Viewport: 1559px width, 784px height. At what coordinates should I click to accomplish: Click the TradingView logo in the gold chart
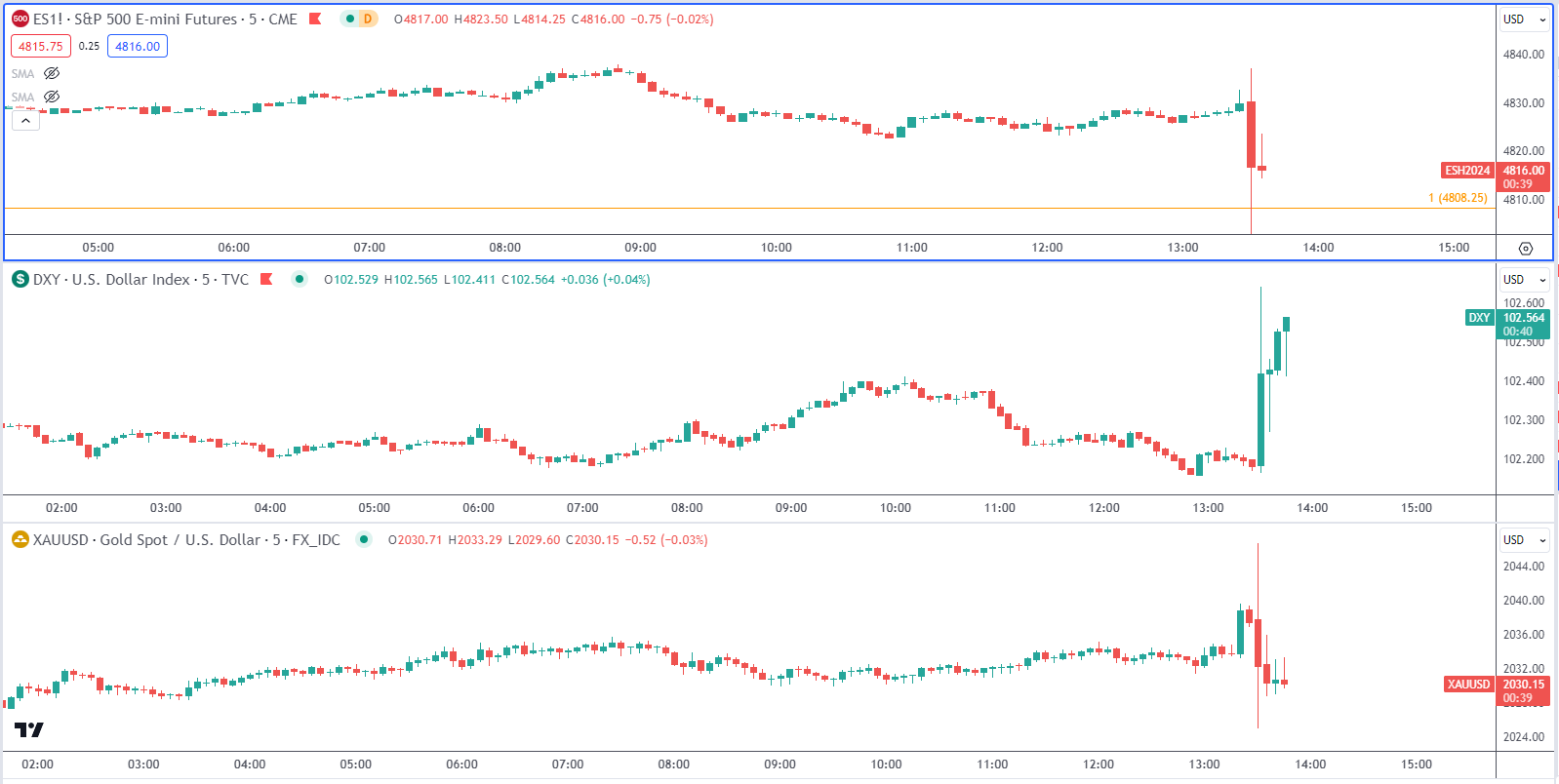(x=29, y=729)
